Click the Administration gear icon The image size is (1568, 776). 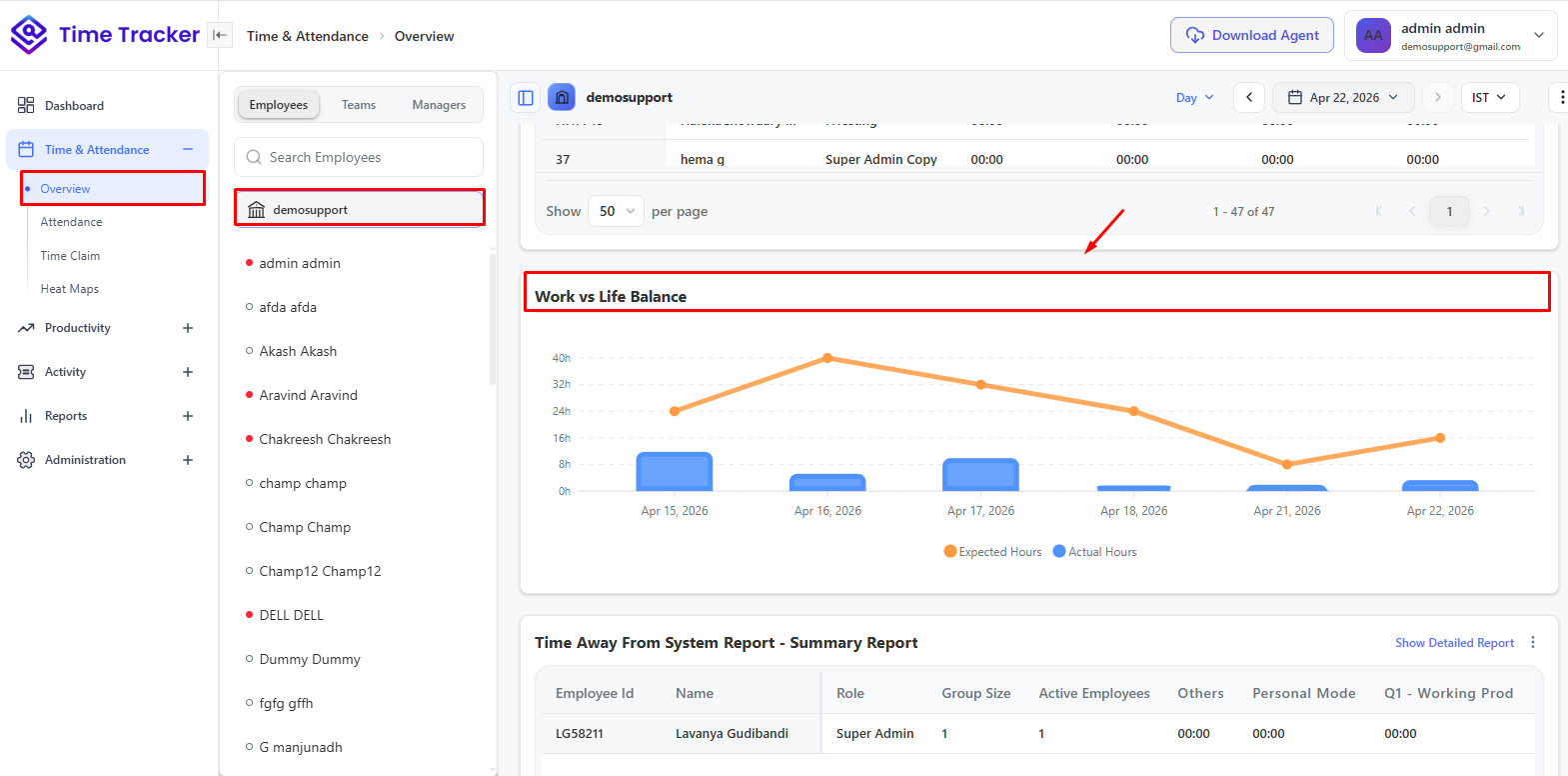point(26,460)
